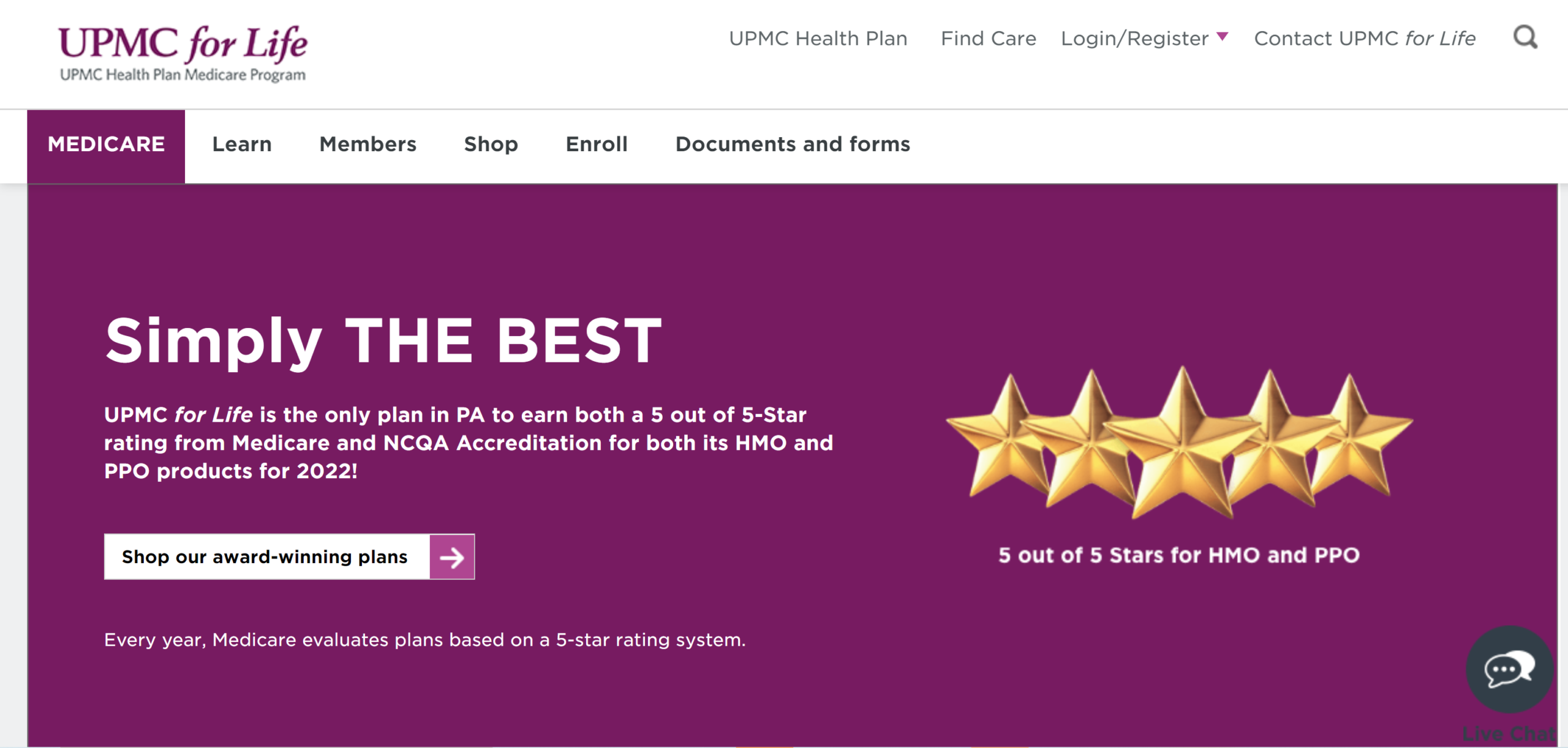The width and height of the screenshot is (1568, 748).
Task: Open the Find Care link
Action: (x=988, y=39)
